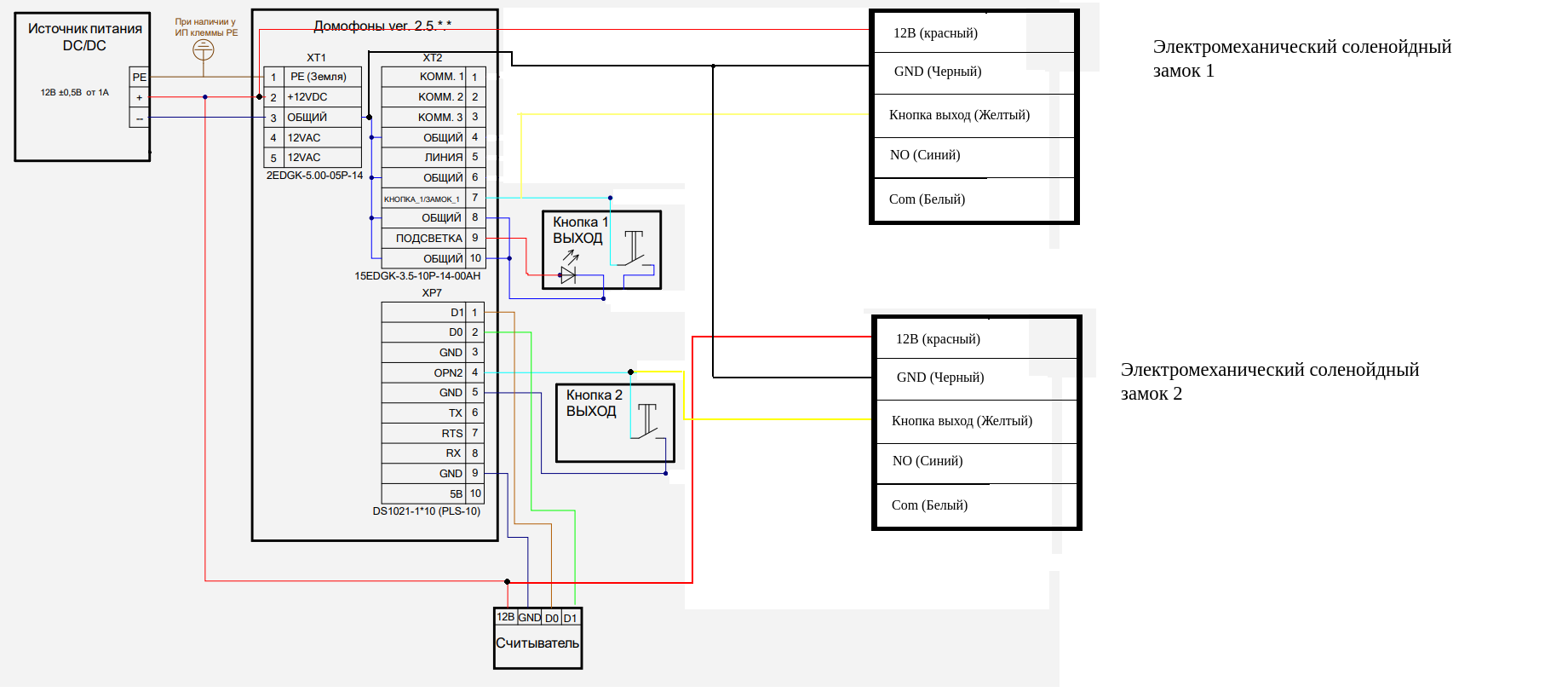Select the TX row in XP7
This screenshot has height=692, width=1568.
pos(433,413)
